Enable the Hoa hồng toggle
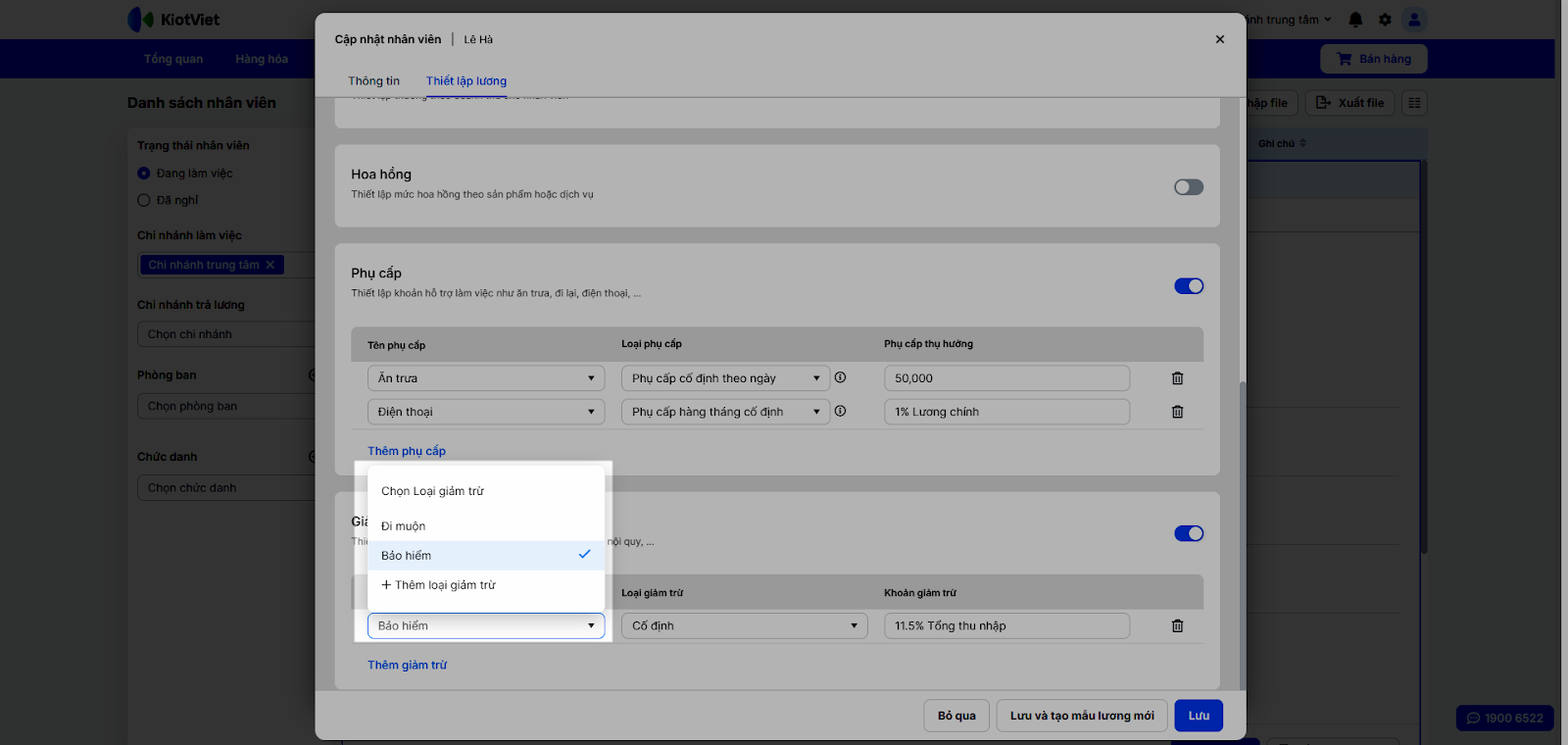The image size is (1568, 745). (1188, 187)
